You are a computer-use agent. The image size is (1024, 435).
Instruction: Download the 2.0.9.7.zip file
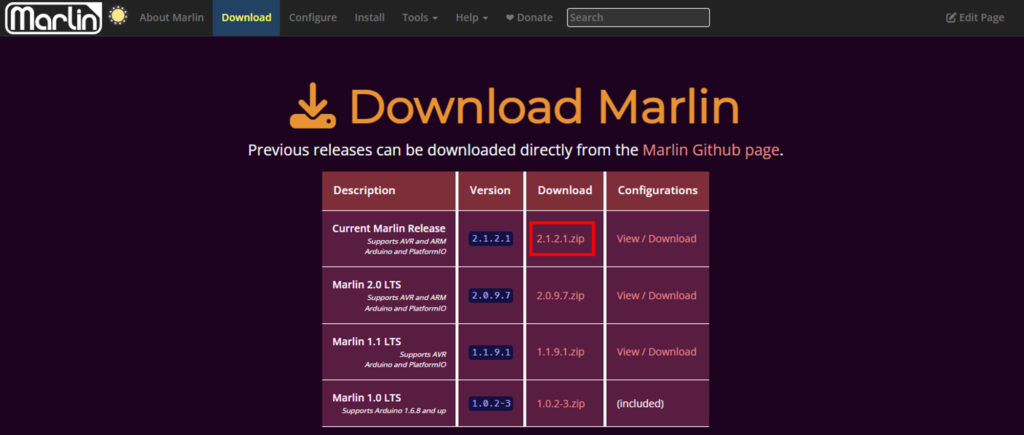tap(561, 295)
